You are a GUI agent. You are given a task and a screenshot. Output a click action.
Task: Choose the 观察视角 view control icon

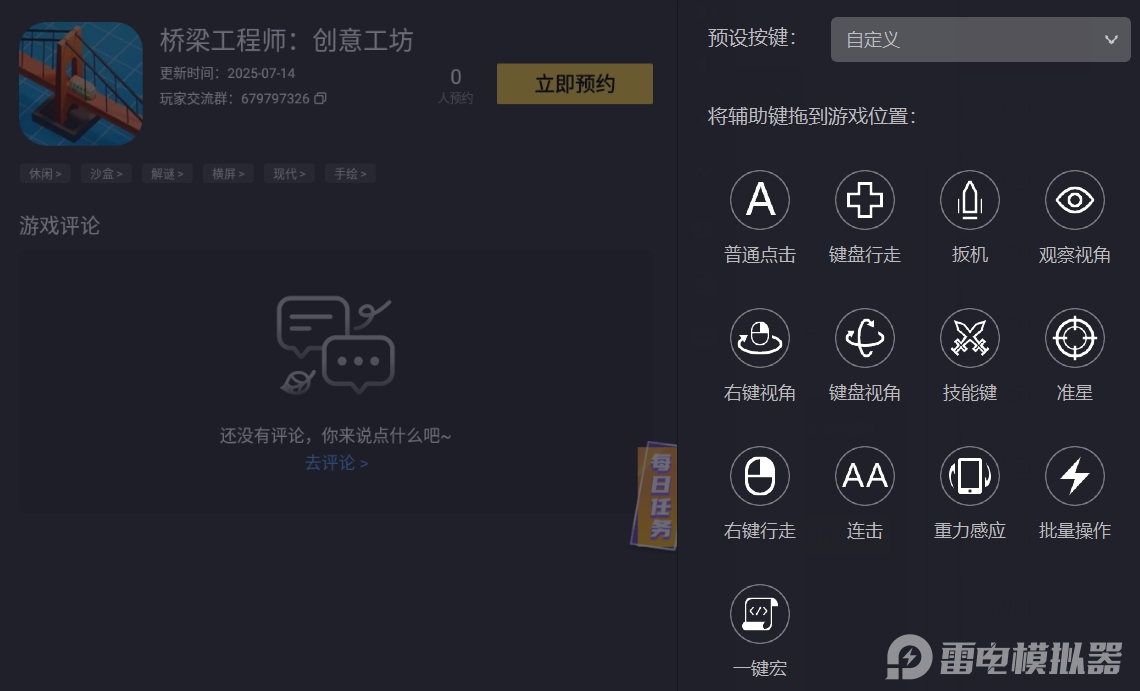1074,199
